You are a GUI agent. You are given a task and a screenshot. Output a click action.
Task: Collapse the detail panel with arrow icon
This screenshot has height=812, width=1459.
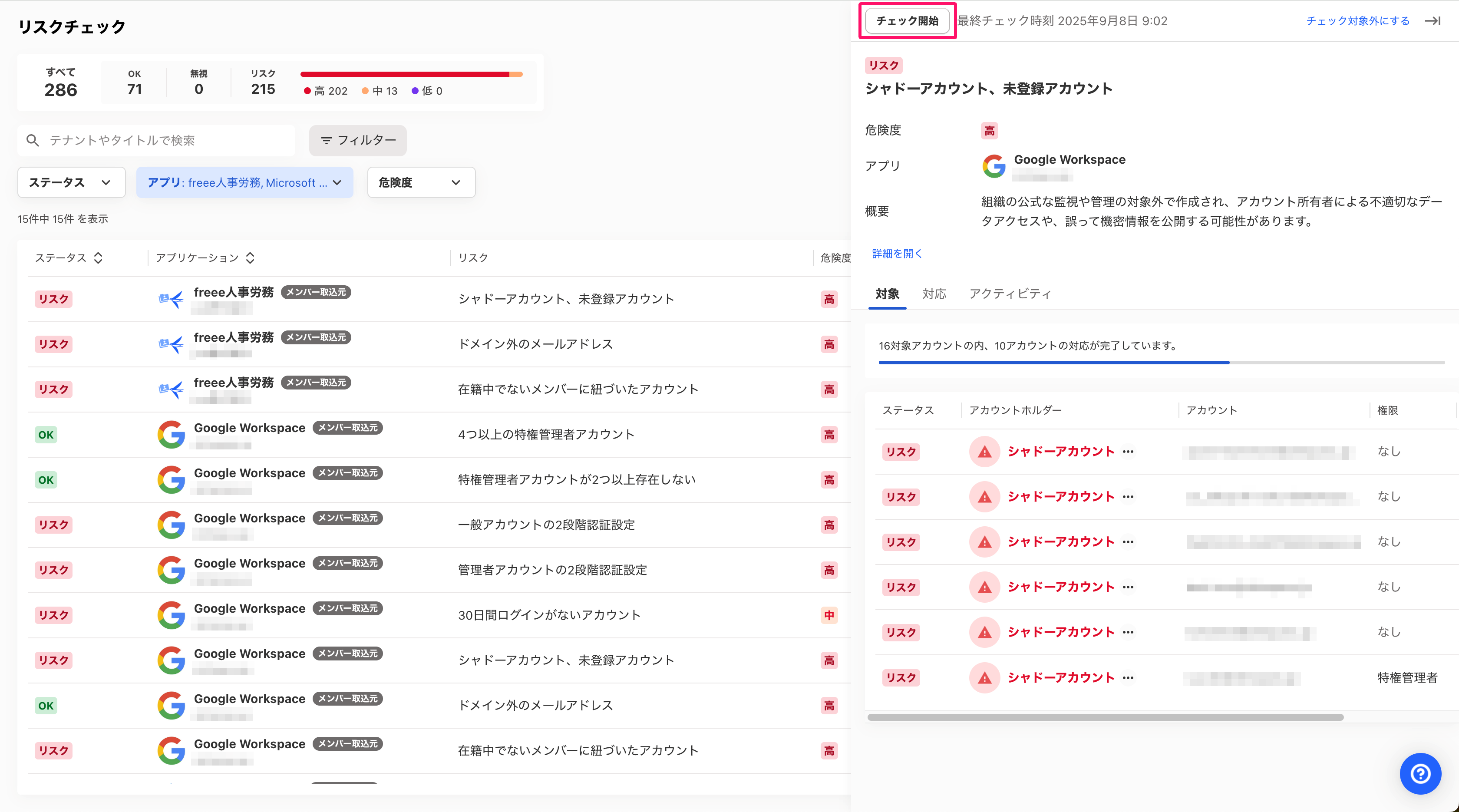1433,21
